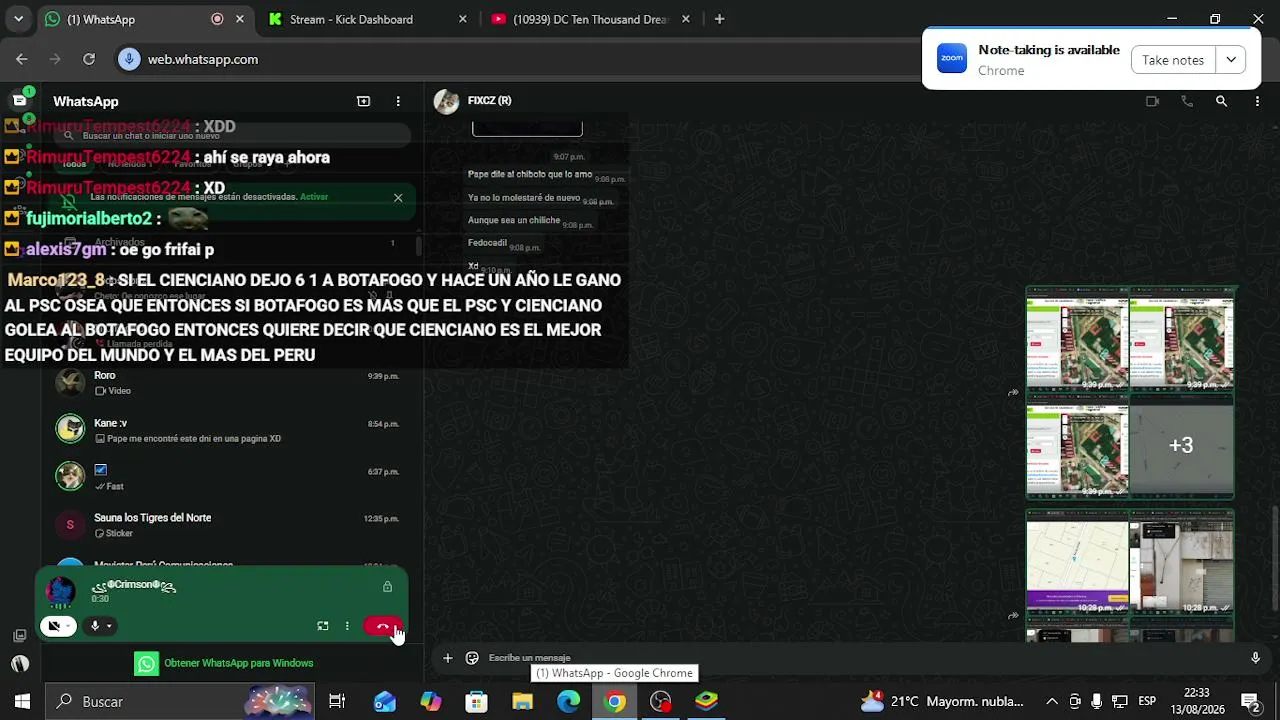Viewport: 1280px width, 720px height.
Task: Open chat with the 'Fast' message
Action: (230, 477)
